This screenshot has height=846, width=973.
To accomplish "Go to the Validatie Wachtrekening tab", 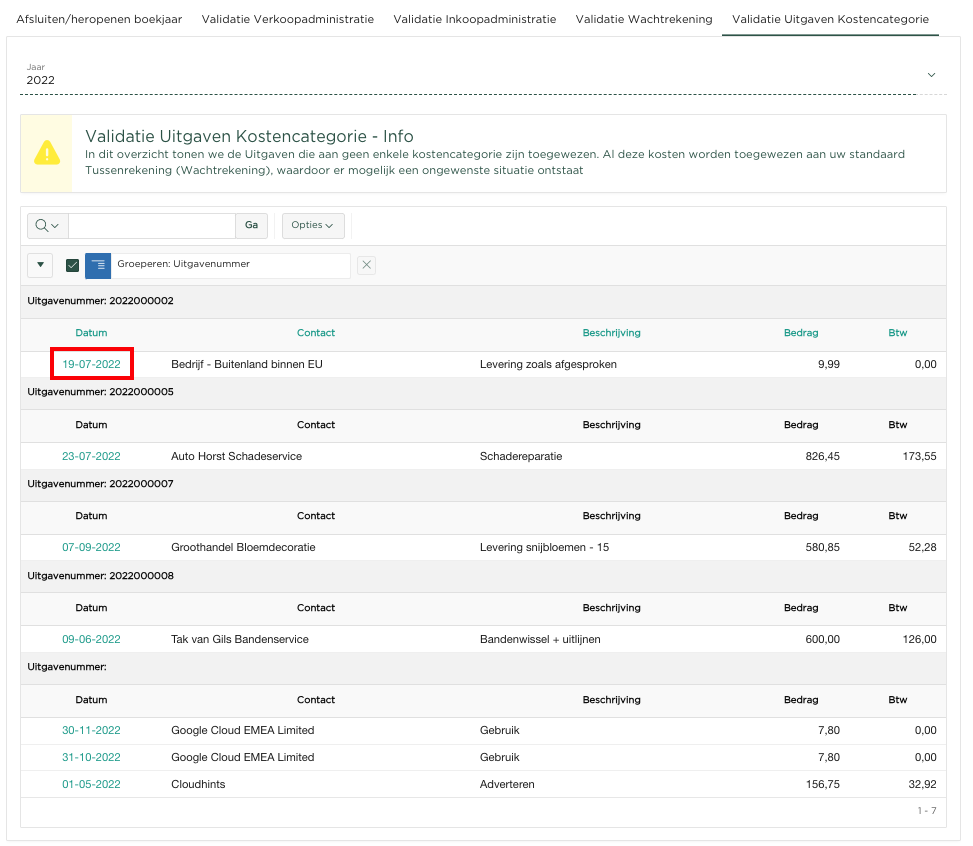I will click(x=644, y=19).
